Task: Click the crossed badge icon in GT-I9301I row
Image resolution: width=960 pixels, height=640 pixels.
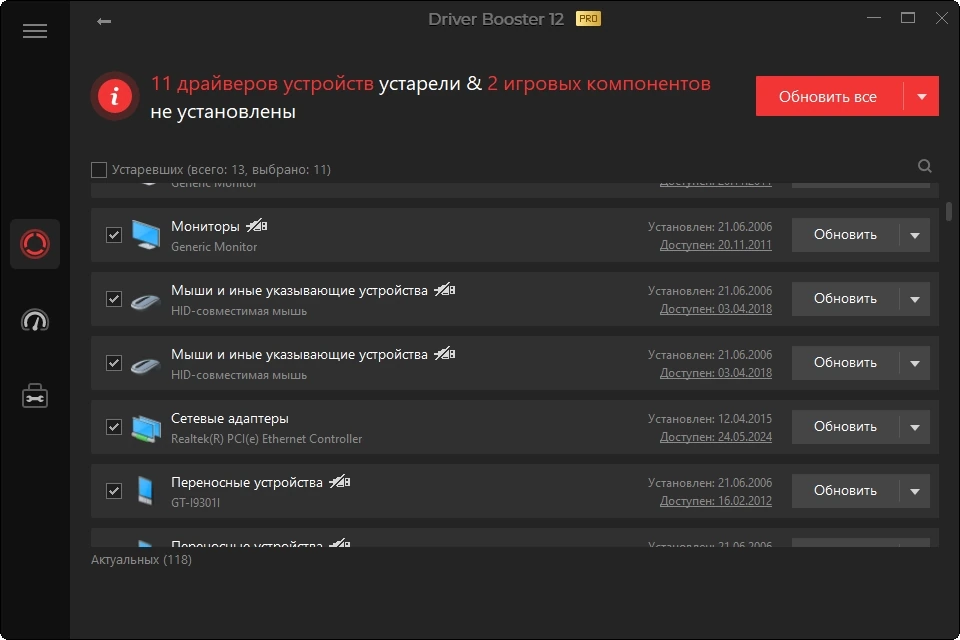Action: coord(340,482)
